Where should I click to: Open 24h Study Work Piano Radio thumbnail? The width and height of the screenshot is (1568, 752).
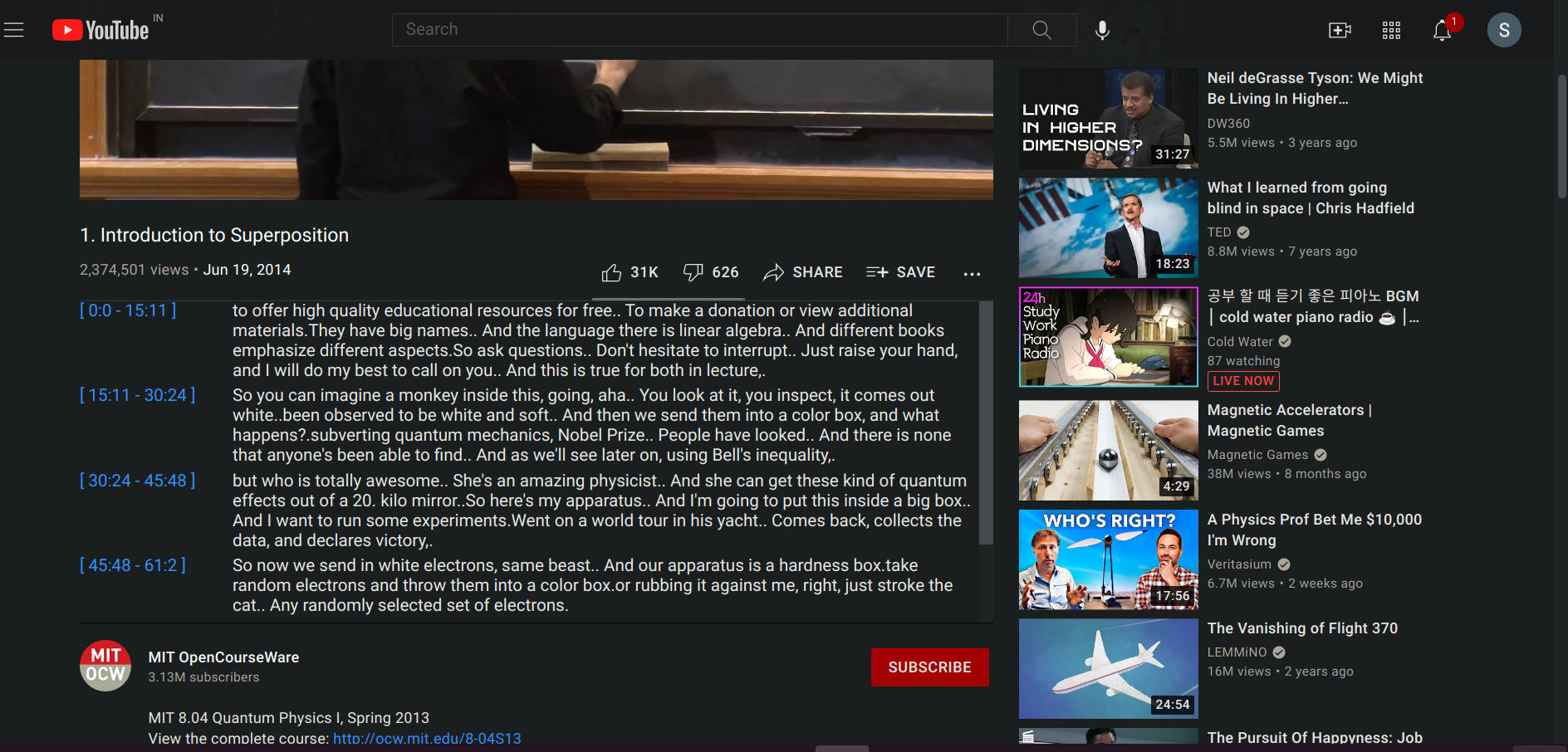pos(1109,337)
